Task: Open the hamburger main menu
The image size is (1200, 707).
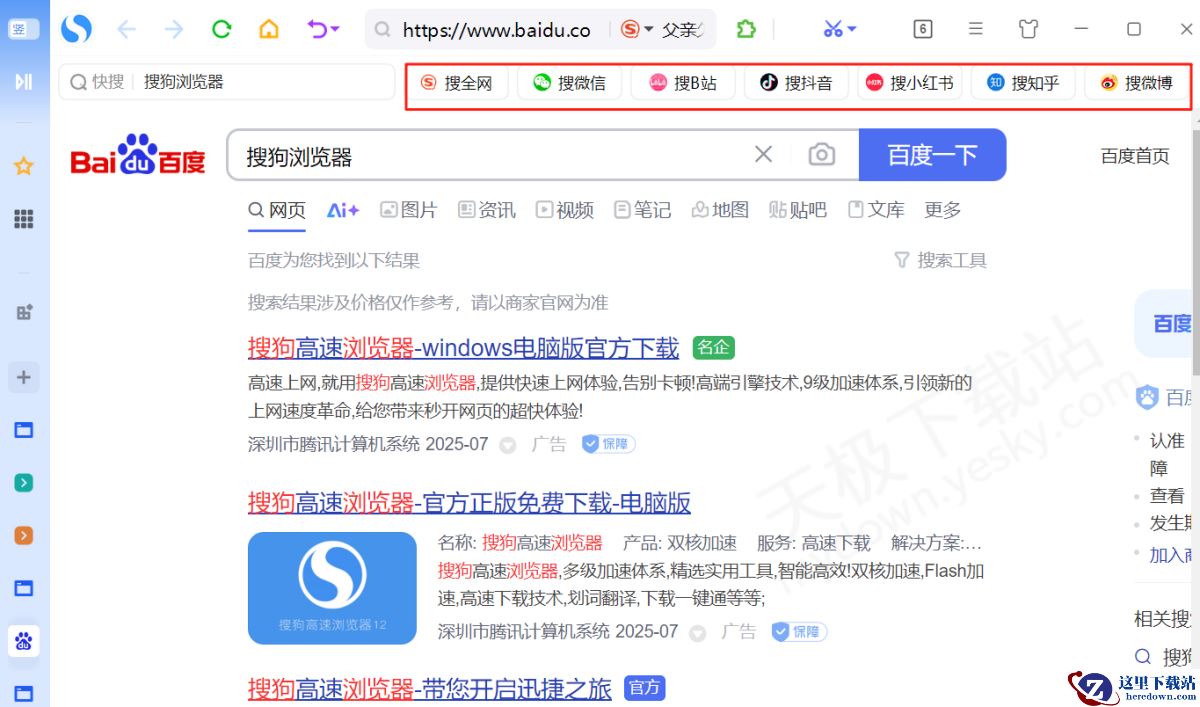Action: 976,30
